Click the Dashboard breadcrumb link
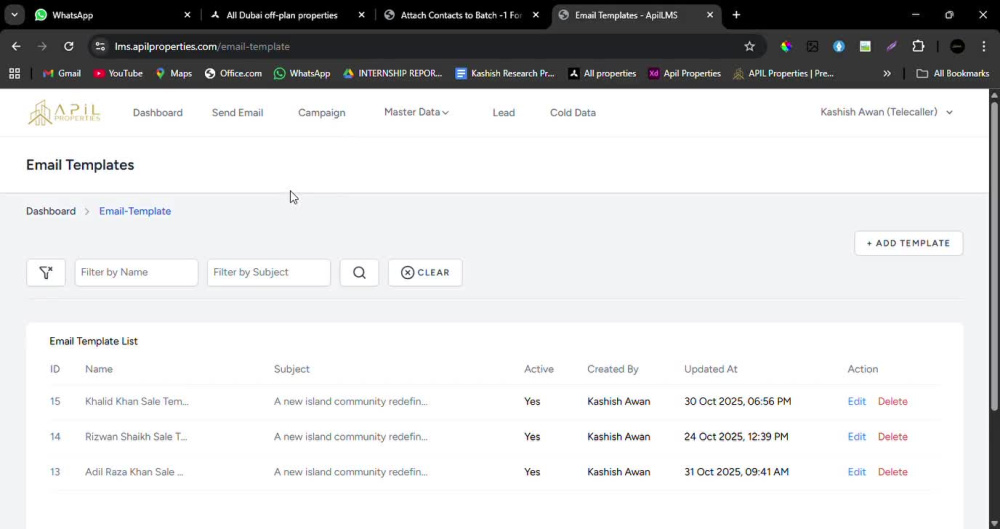The width and height of the screenshot is (1000, 529). click(x=50, y=211)
